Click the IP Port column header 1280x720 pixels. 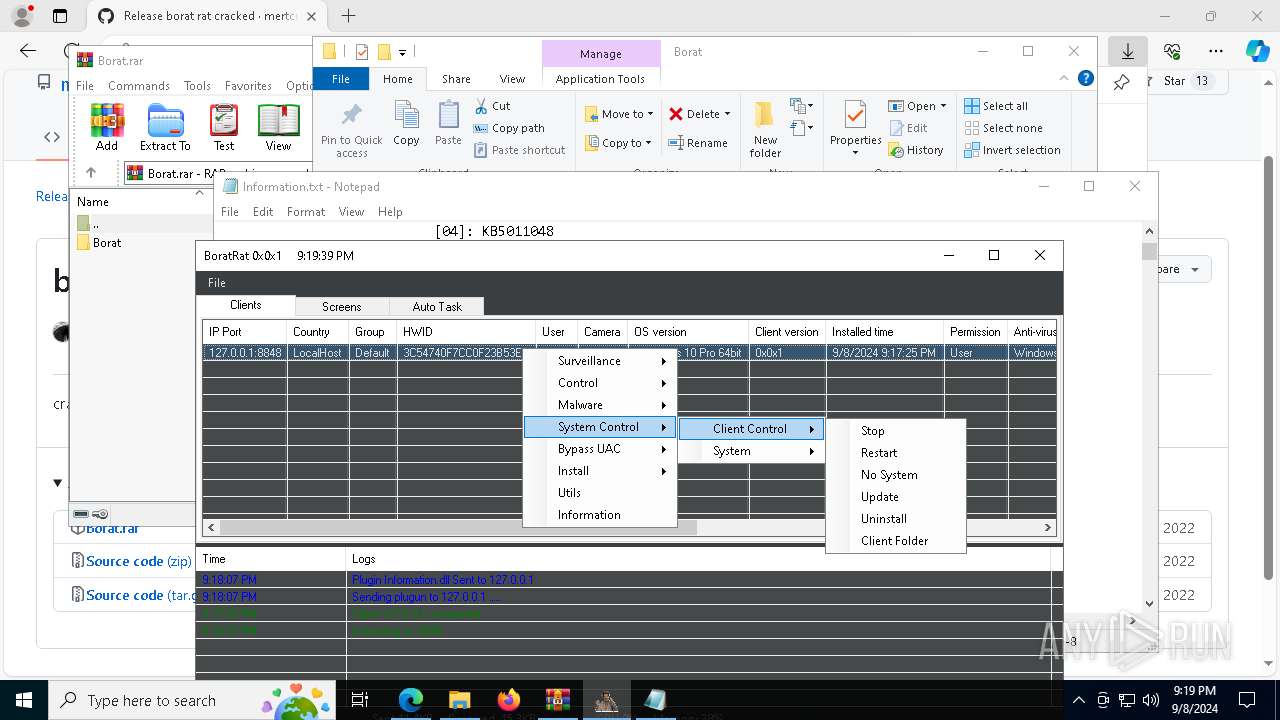[244, 332]
